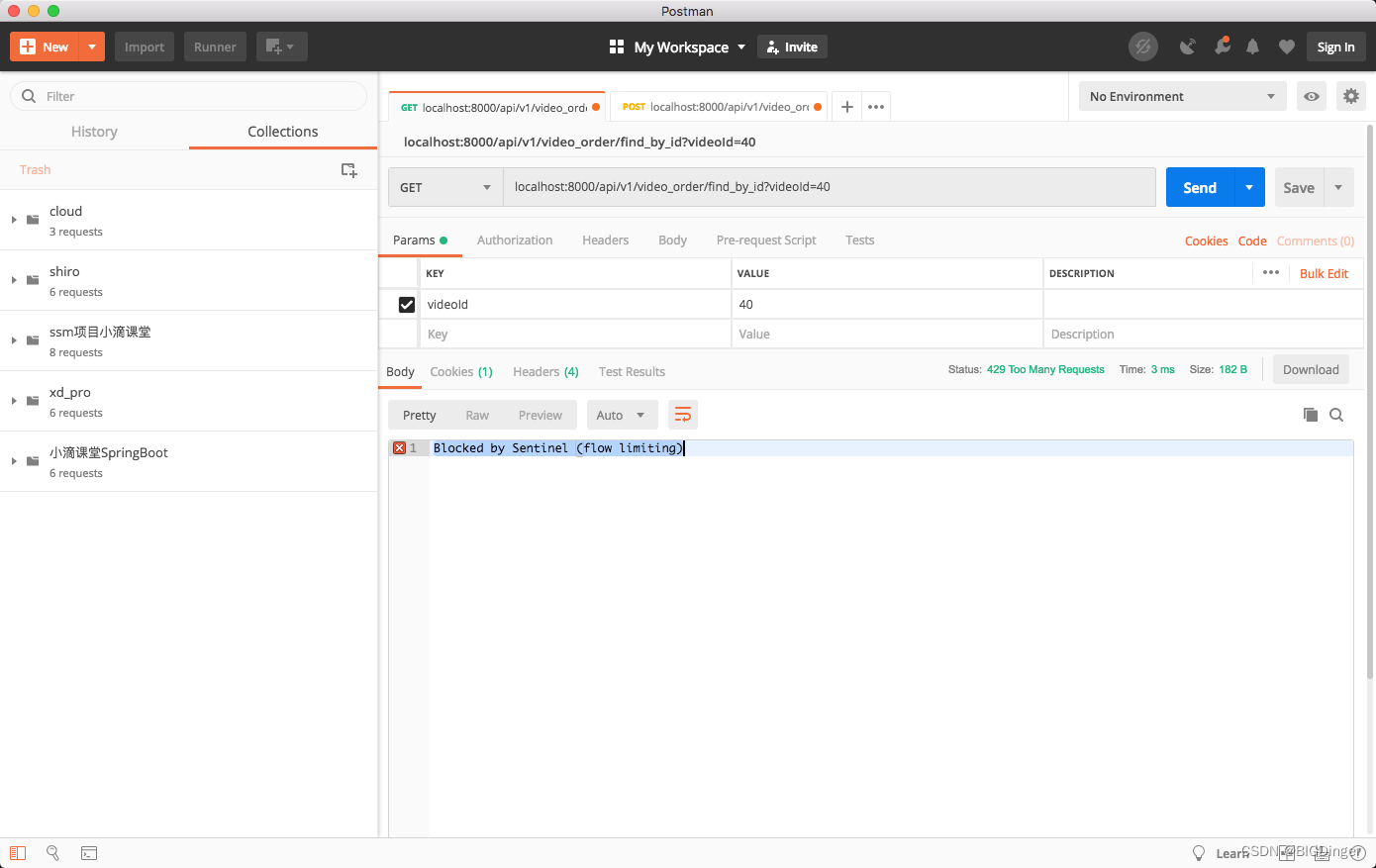Switch to the Collections tab
1376x868 pixels.
tap(283, 132)
